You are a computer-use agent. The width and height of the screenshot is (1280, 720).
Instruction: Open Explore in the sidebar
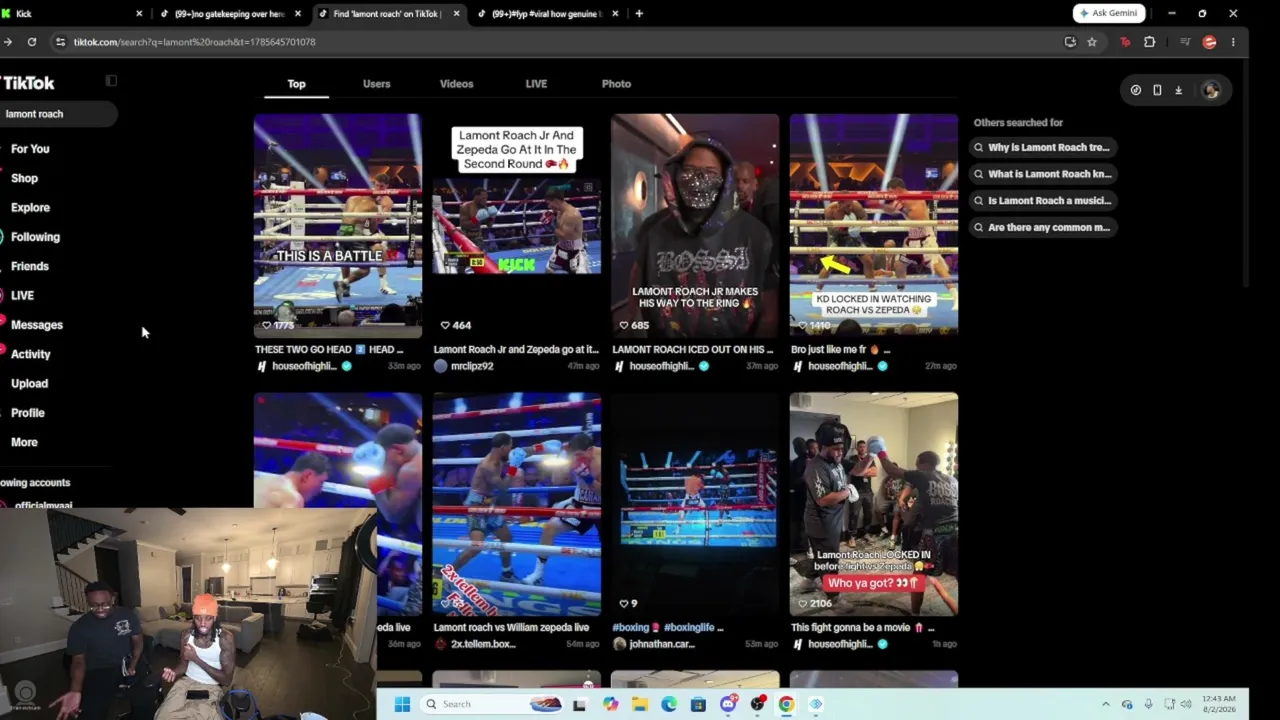pyautogui.click(x=30, y=208)
